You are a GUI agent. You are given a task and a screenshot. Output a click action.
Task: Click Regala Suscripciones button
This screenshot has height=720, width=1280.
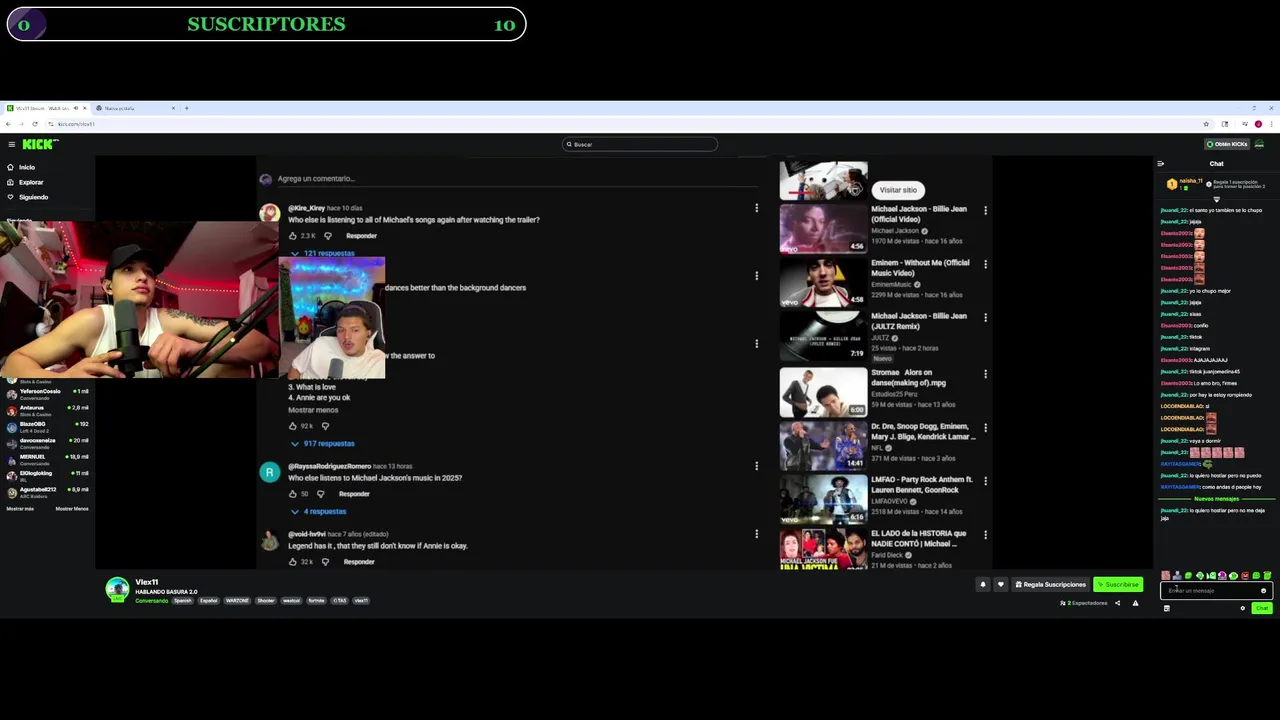tap(1050, 585)
